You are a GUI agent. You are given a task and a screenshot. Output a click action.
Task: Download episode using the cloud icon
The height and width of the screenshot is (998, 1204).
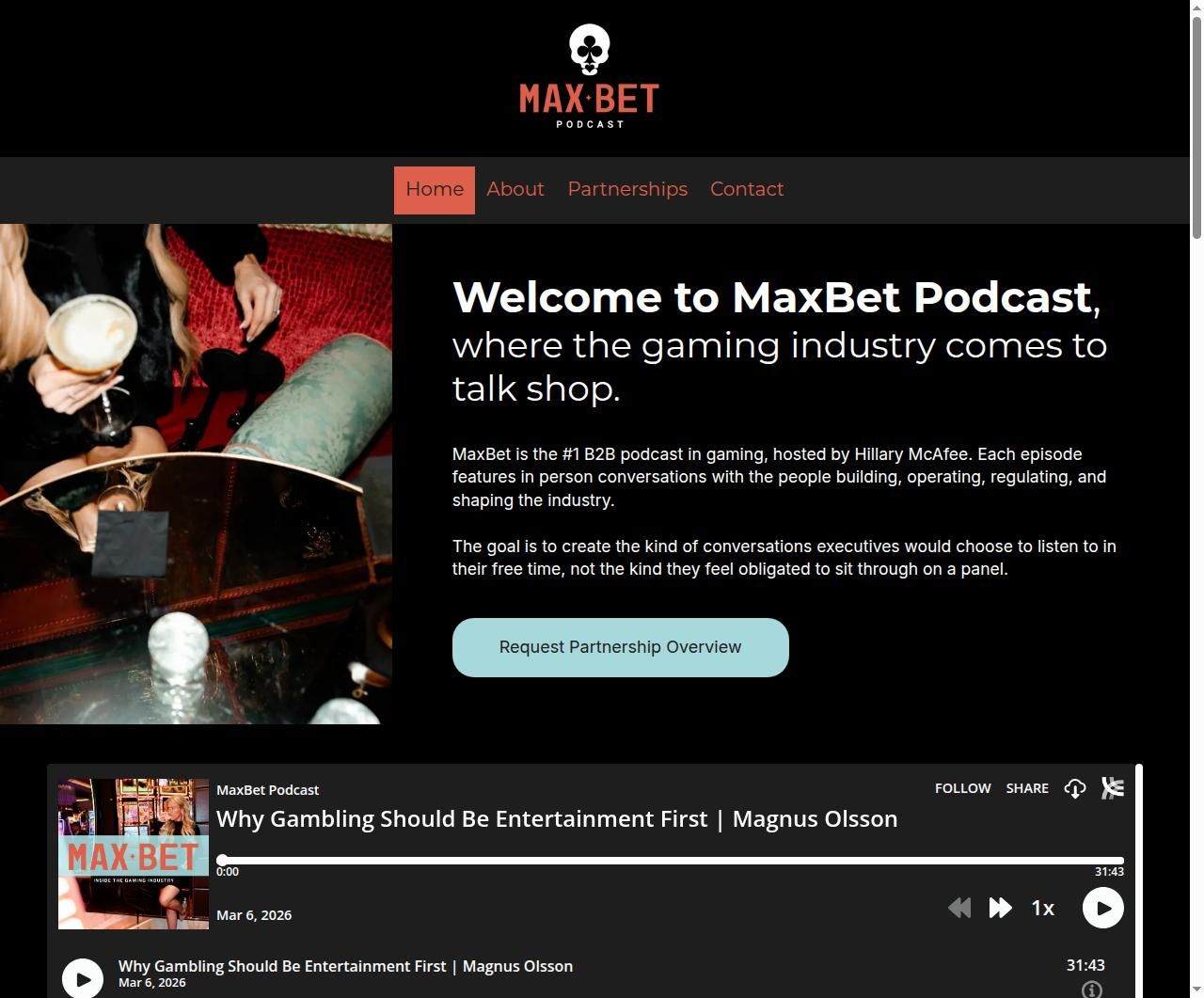pyautogui.click(x=1075, y=788)
